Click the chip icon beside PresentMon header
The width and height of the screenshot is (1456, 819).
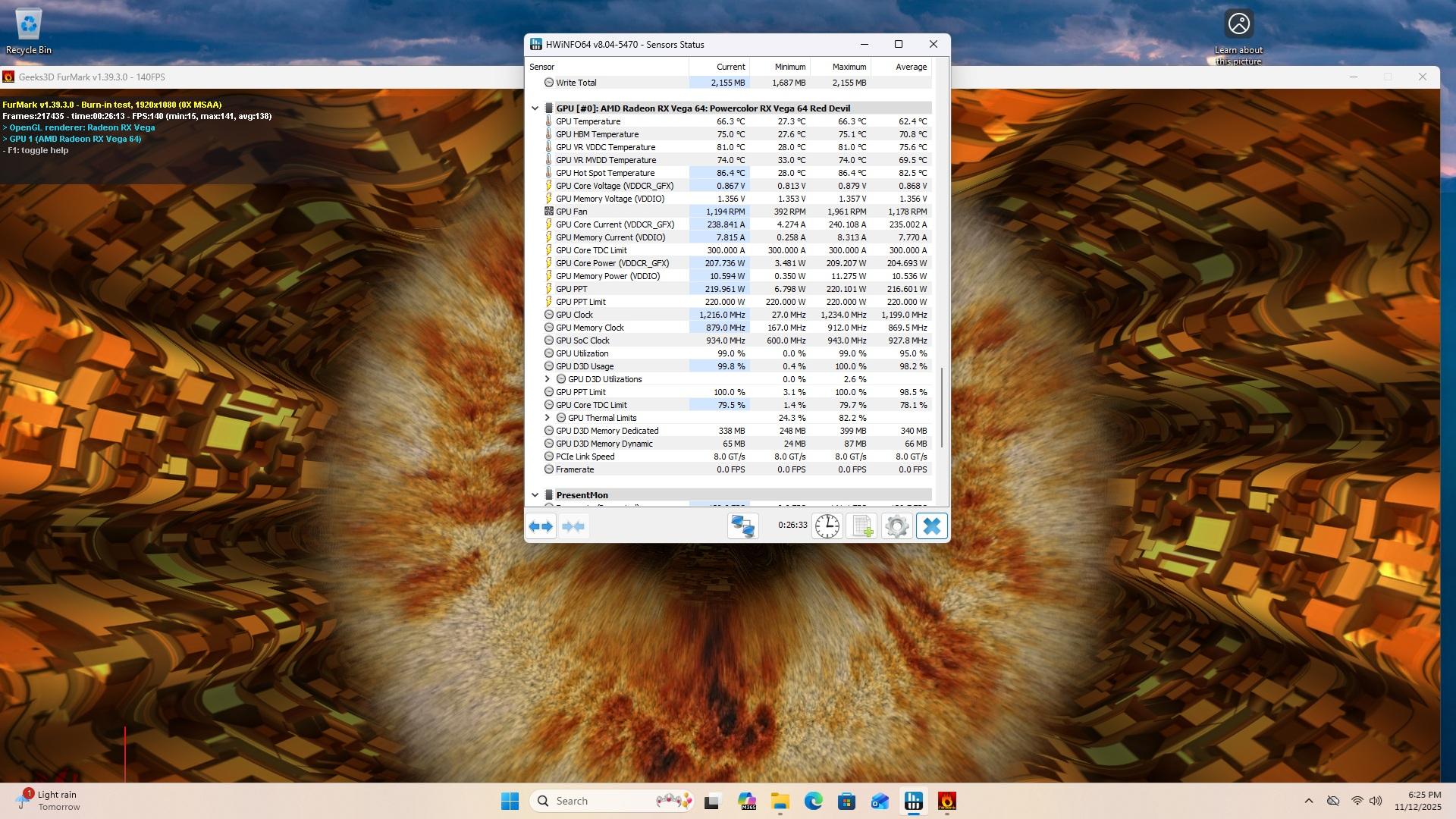(x=549, y=495)
